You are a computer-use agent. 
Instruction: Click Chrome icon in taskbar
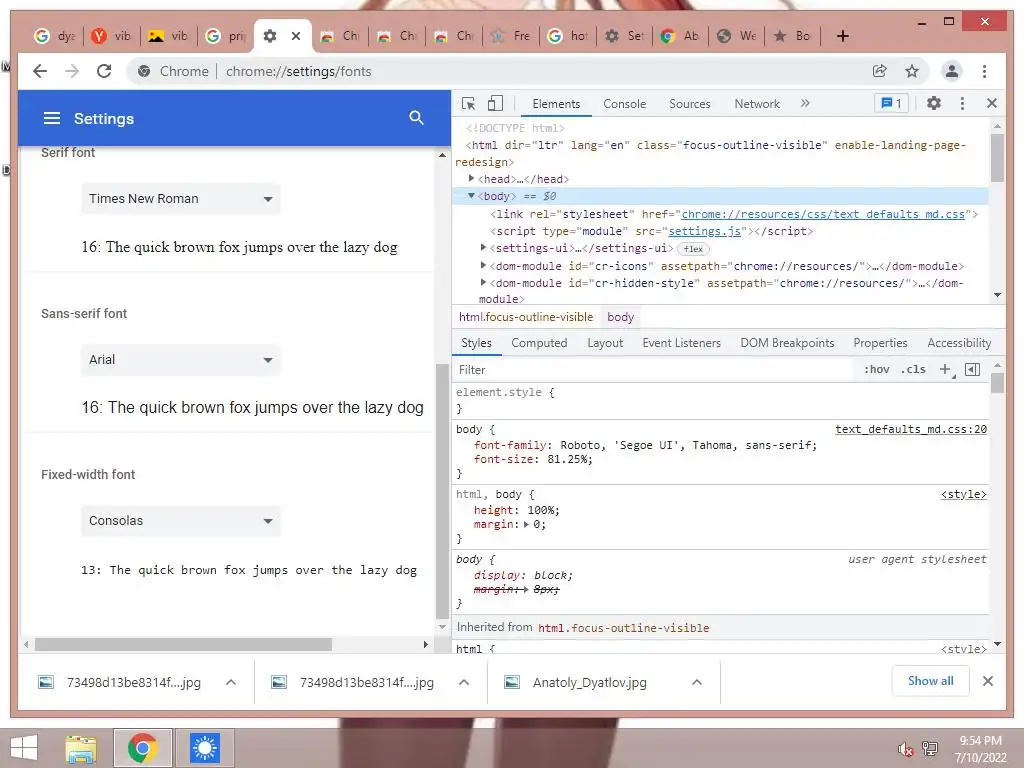coord(143,748)
